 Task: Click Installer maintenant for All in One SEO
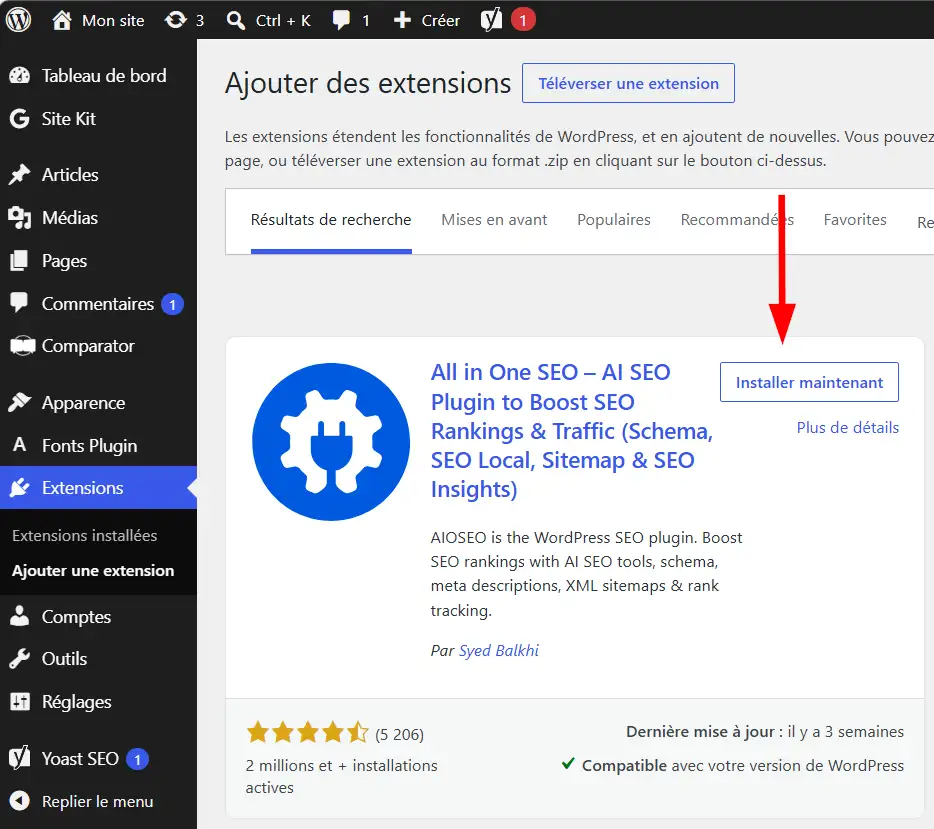(809, 382)
